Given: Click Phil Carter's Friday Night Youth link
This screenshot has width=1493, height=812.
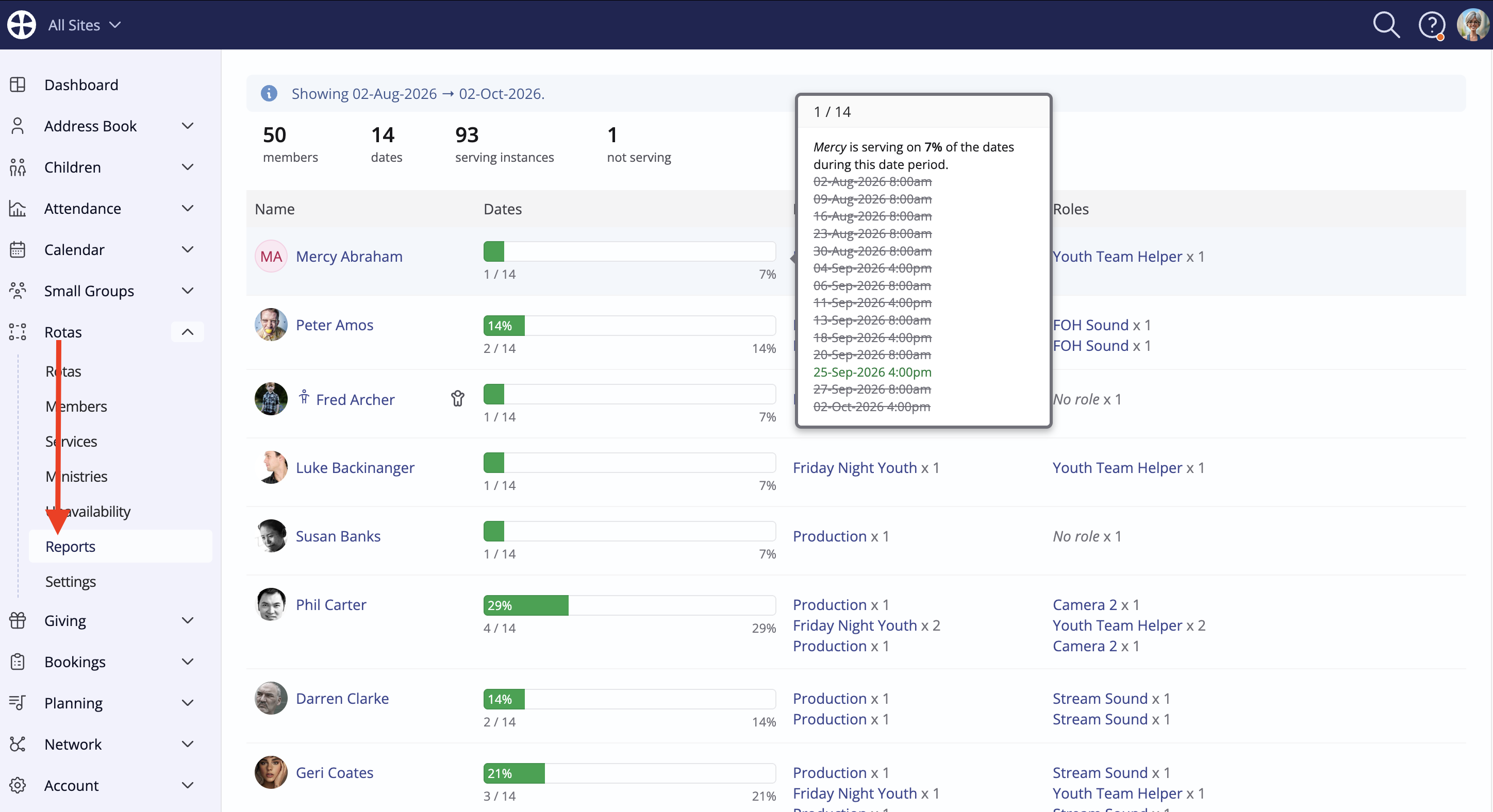Looking at the screenshot, I should pyautogui.click(x=855, y=625).
